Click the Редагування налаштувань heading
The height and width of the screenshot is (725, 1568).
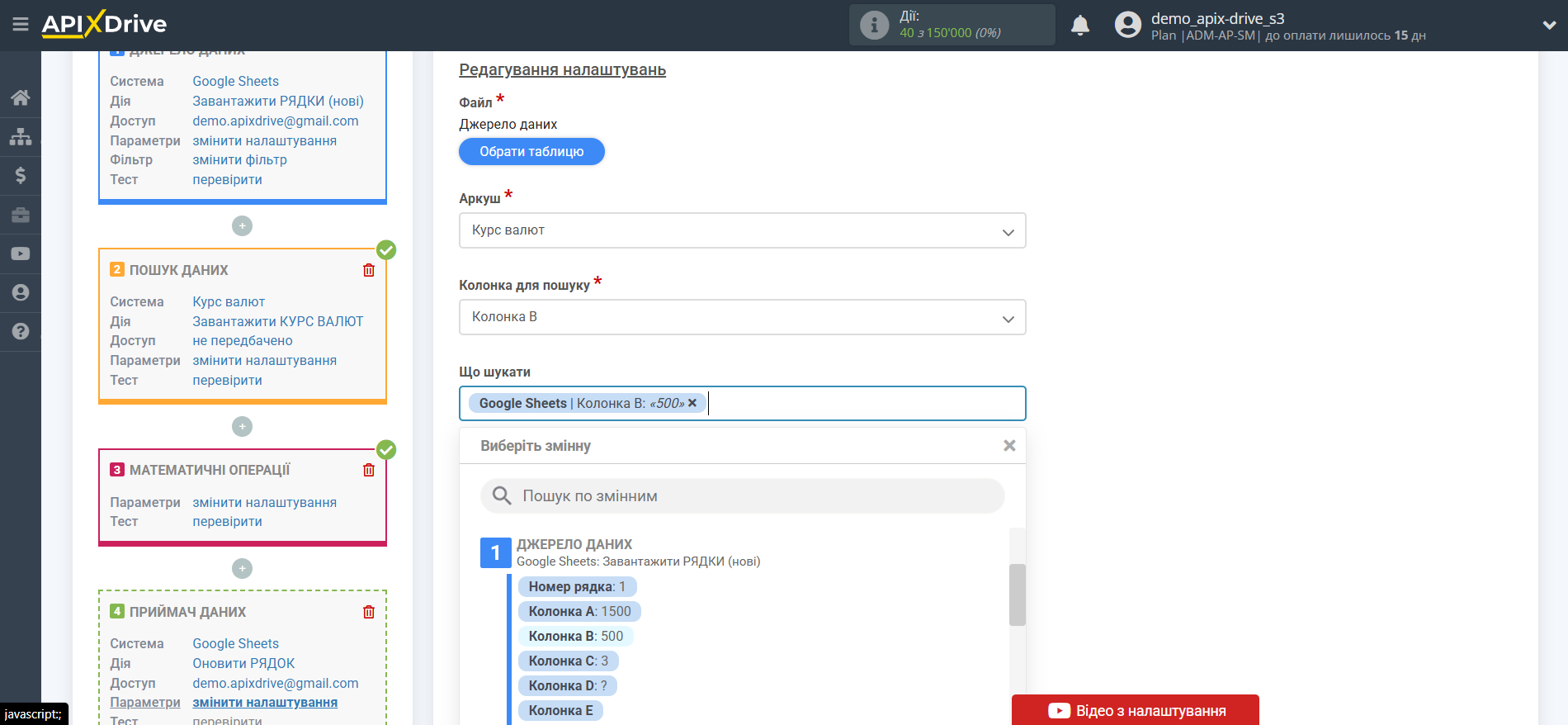point(563,70)
